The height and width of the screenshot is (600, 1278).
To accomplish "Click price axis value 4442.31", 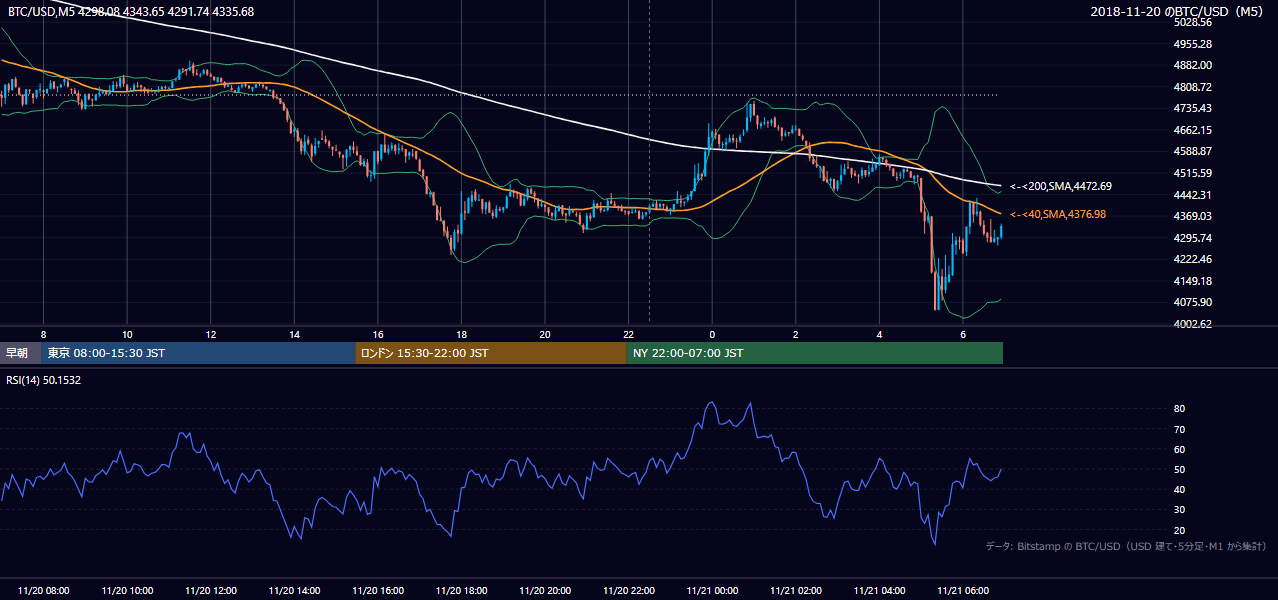I will tap(1193, 195).
